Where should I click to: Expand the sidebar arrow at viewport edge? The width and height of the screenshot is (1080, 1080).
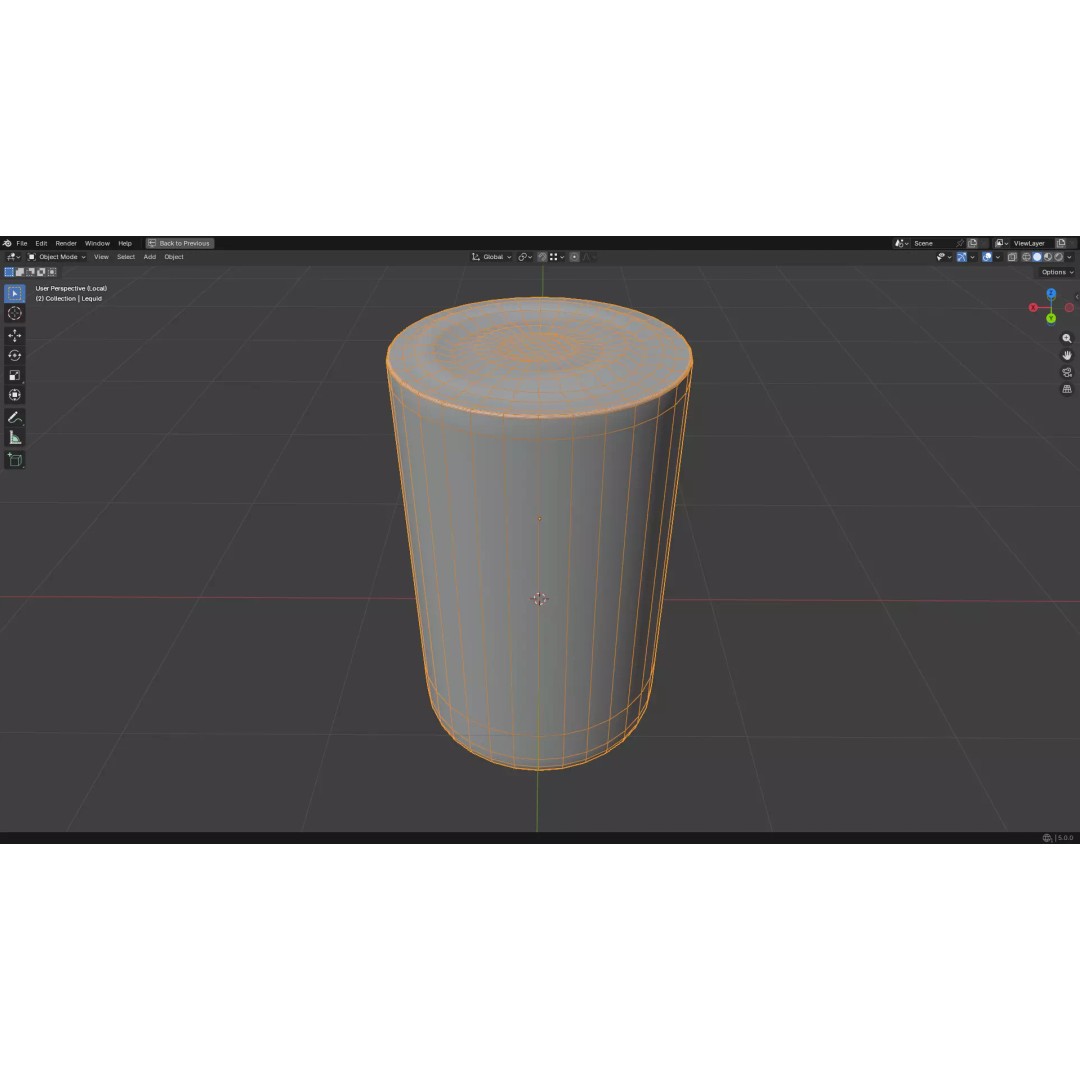click(x=1077, y=296)
